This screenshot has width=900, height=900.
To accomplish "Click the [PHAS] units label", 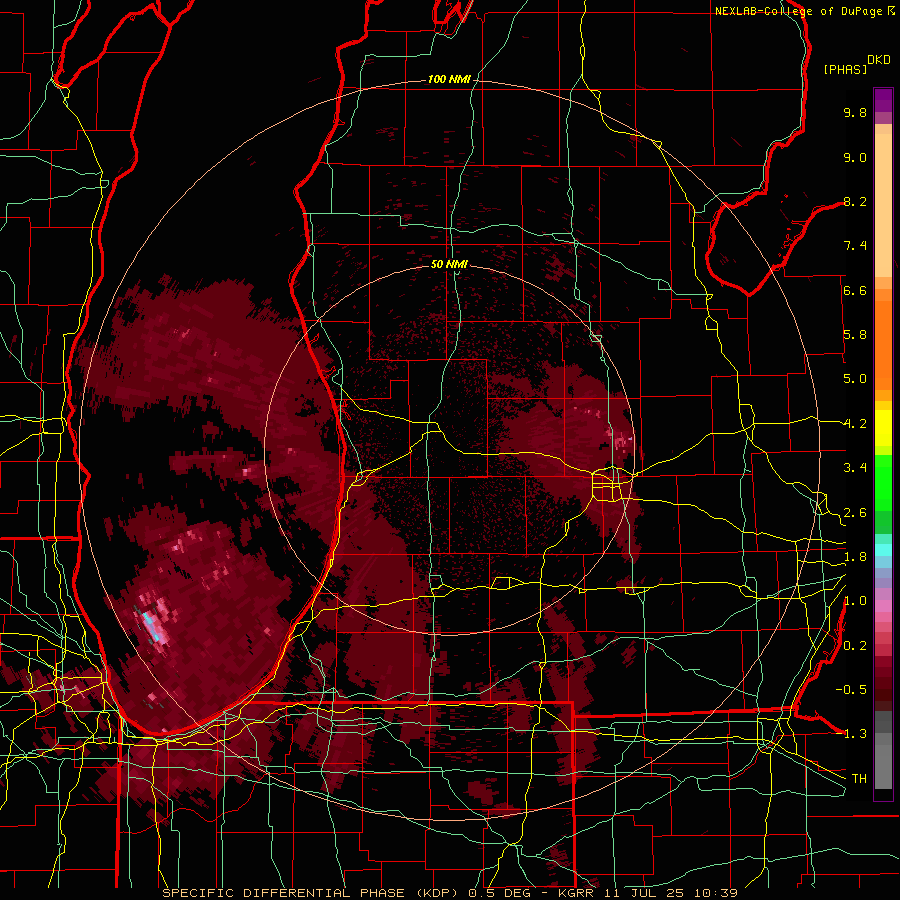I will pos(845,69).
